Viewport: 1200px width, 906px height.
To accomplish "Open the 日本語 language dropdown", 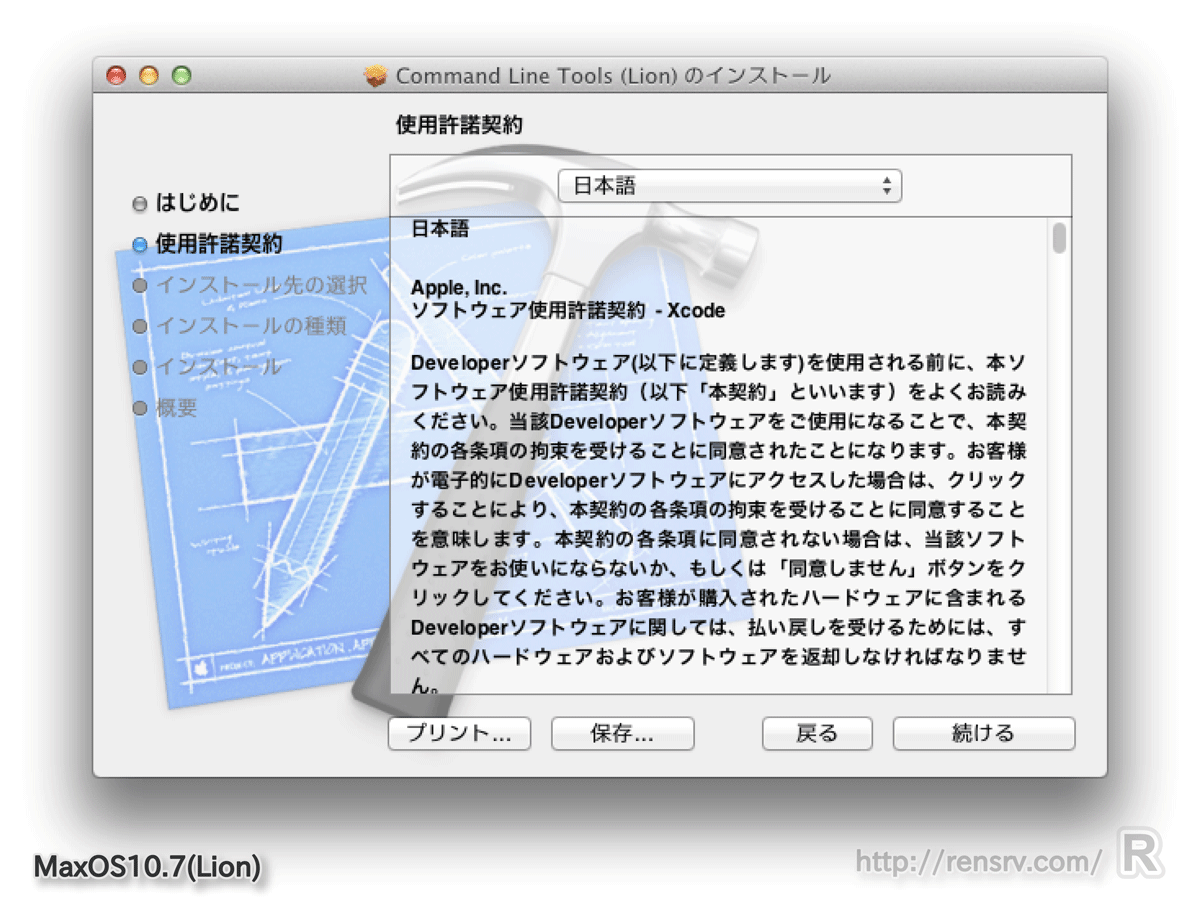I will point(729,186).
